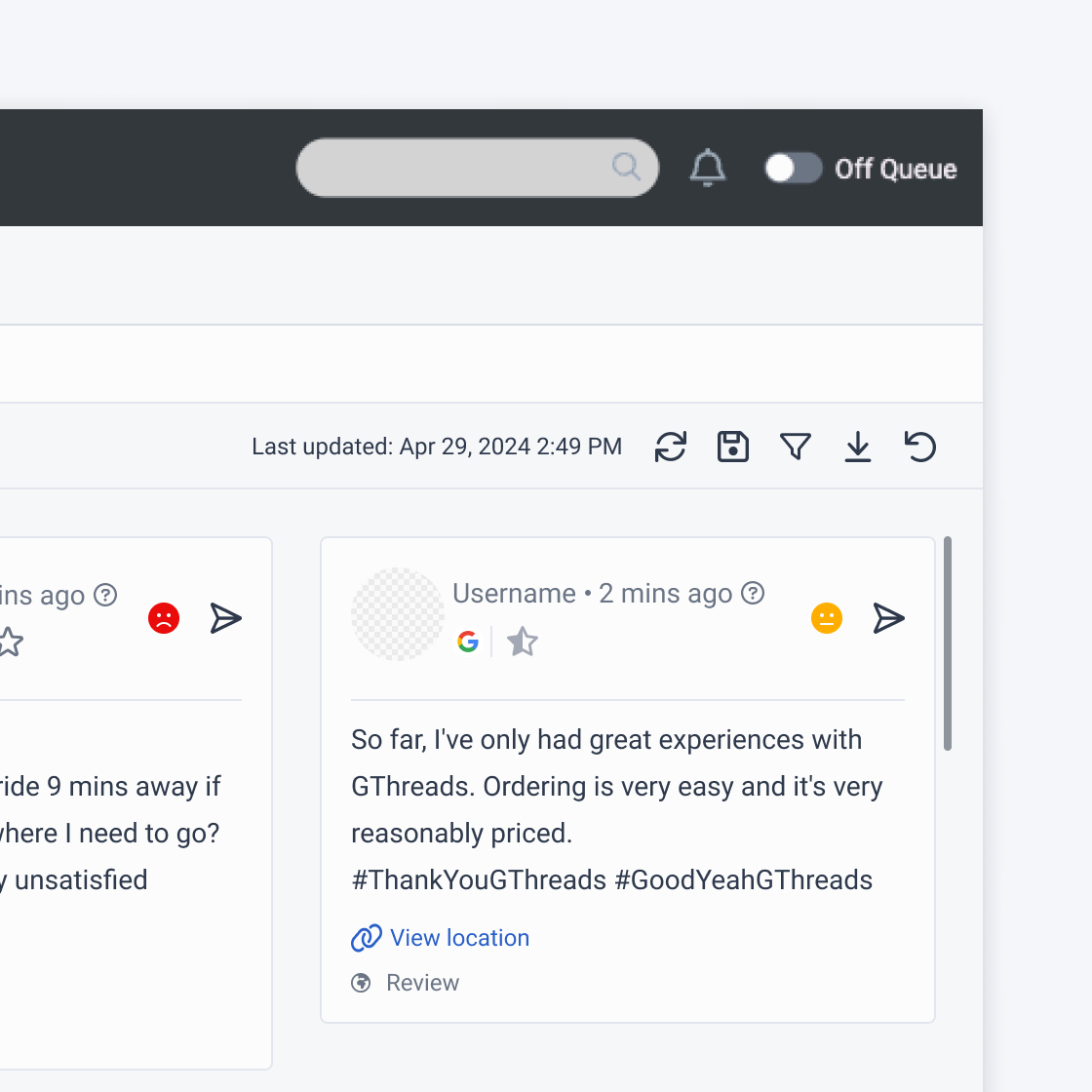1092x1092 pixels.
Task: Open the filter options
Action: tap(796, 447)
